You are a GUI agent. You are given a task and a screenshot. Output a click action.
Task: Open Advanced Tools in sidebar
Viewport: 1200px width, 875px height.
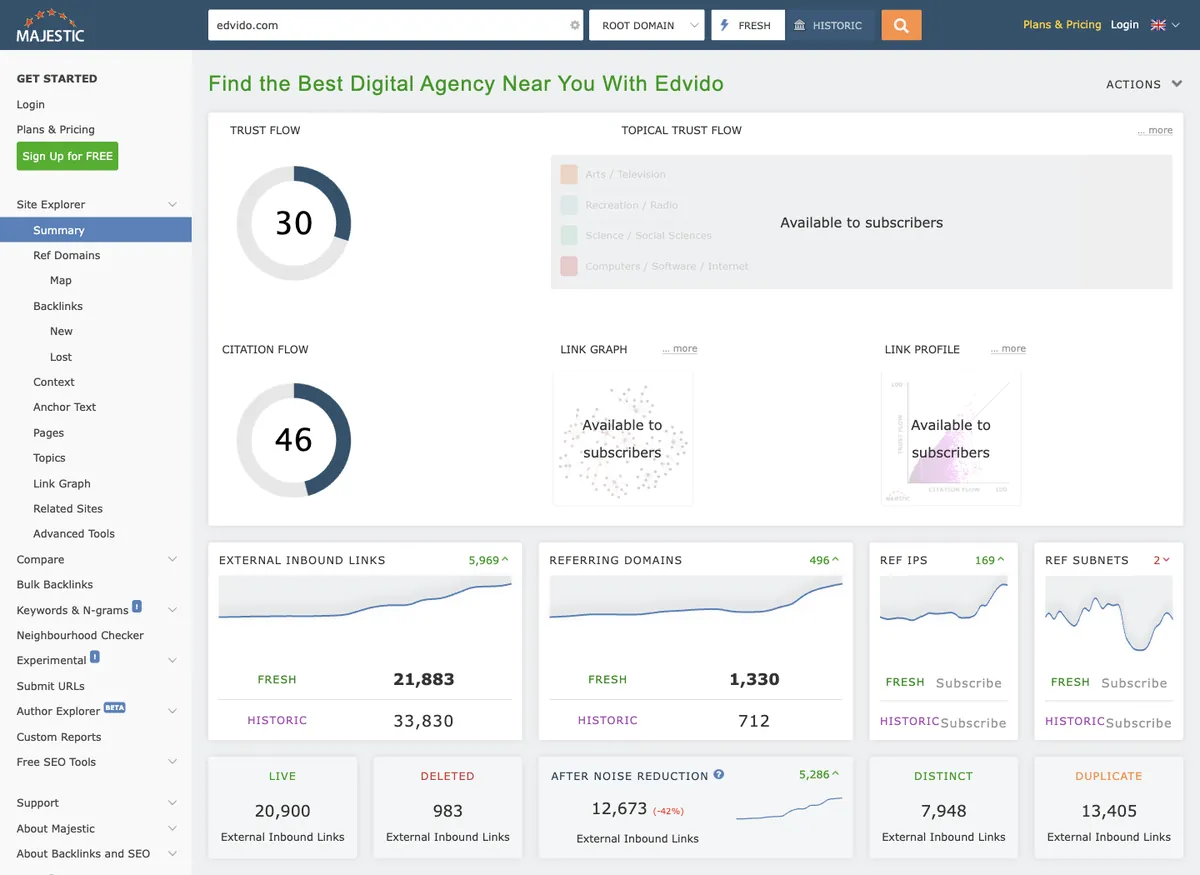point(74,534)
